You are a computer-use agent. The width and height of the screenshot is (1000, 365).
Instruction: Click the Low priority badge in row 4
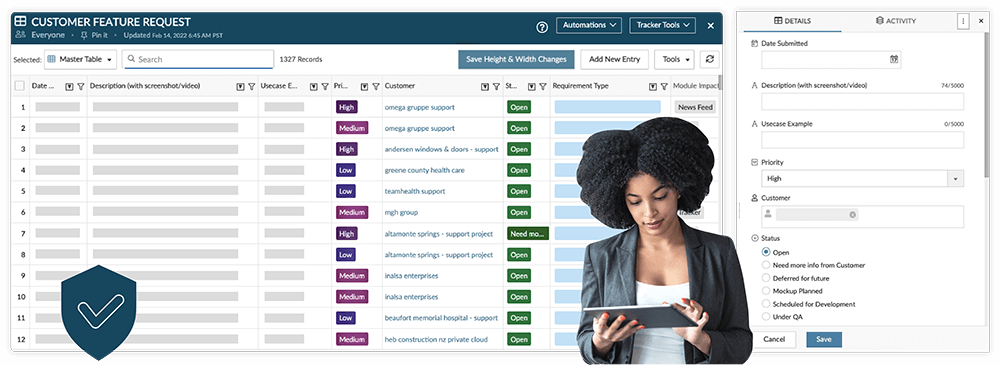click(346, 170)
